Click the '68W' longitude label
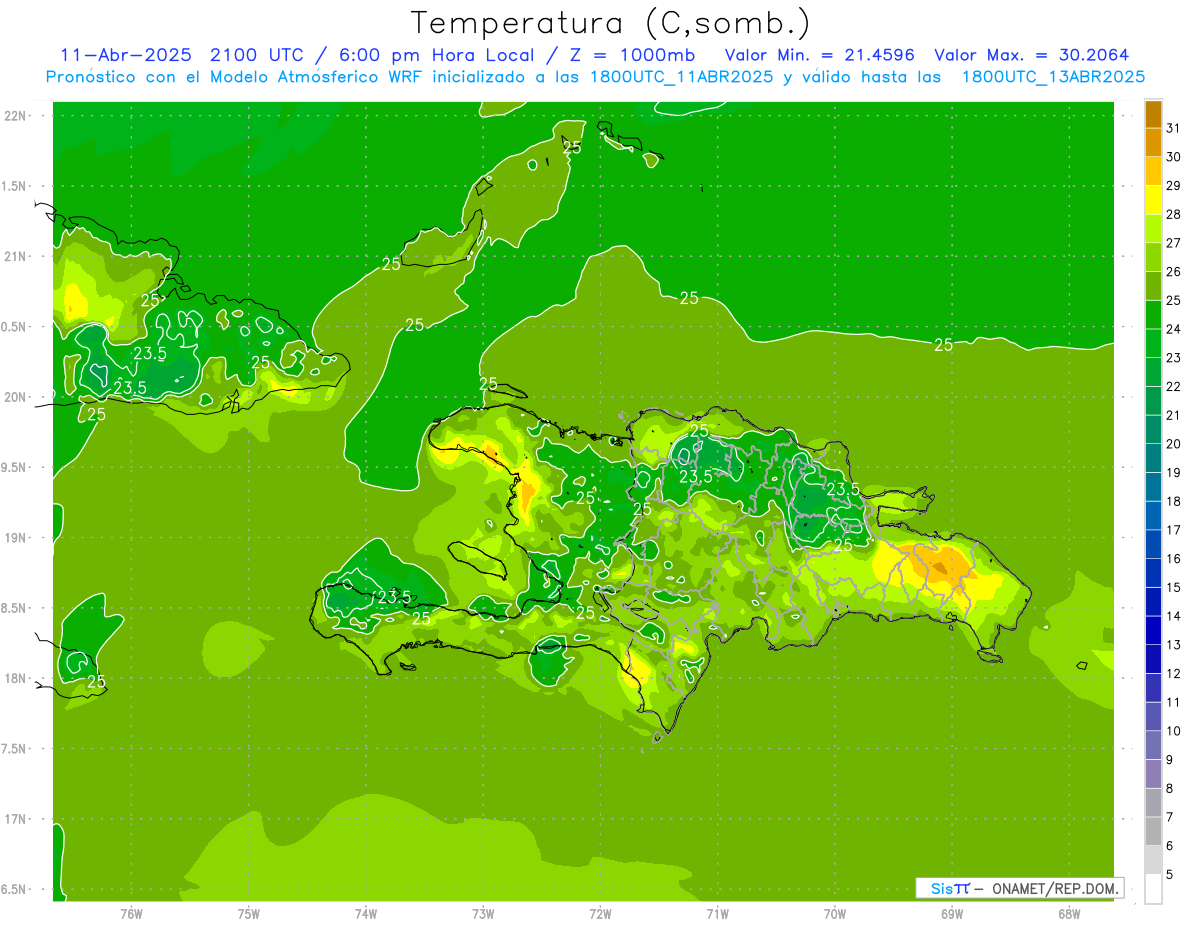Image resolution: width=1200 pixels, height=927 pixels. point(1069,914)
